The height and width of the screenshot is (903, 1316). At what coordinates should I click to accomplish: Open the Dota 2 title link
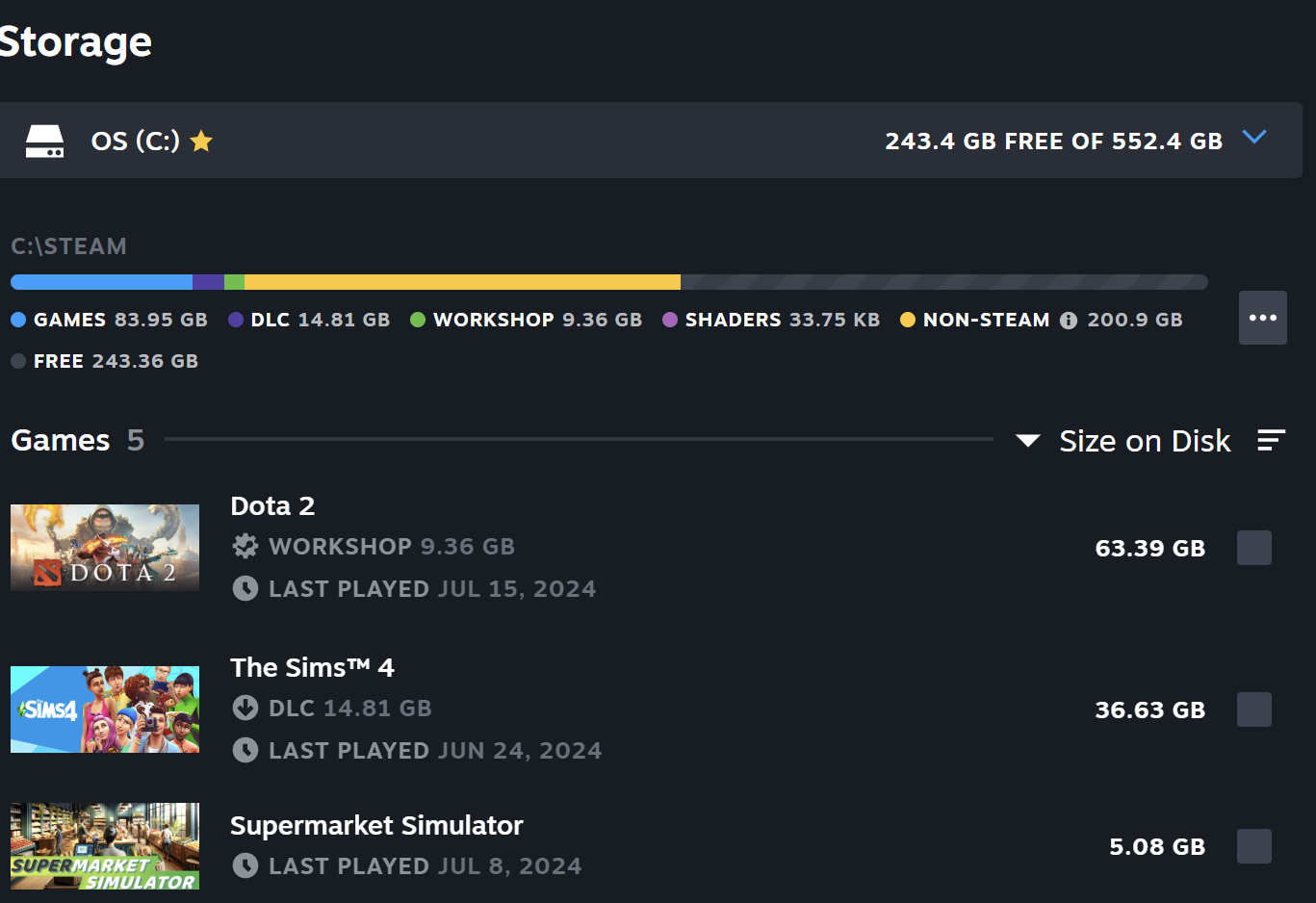tap(272, 505)
